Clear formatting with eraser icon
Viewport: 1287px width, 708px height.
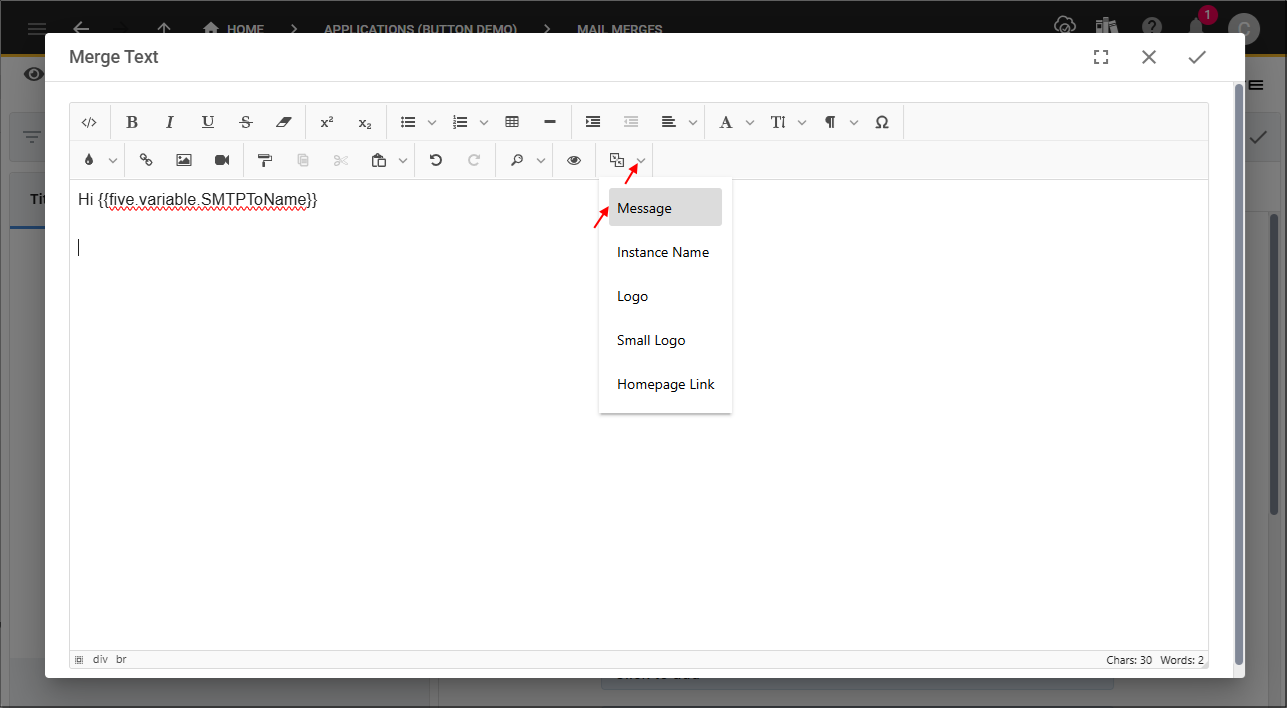(x=284, y=122)
